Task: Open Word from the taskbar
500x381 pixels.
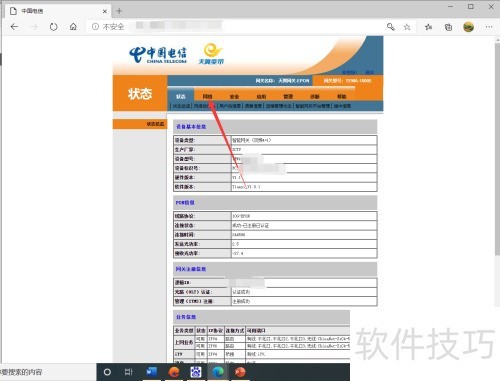Action: [152, 372]
